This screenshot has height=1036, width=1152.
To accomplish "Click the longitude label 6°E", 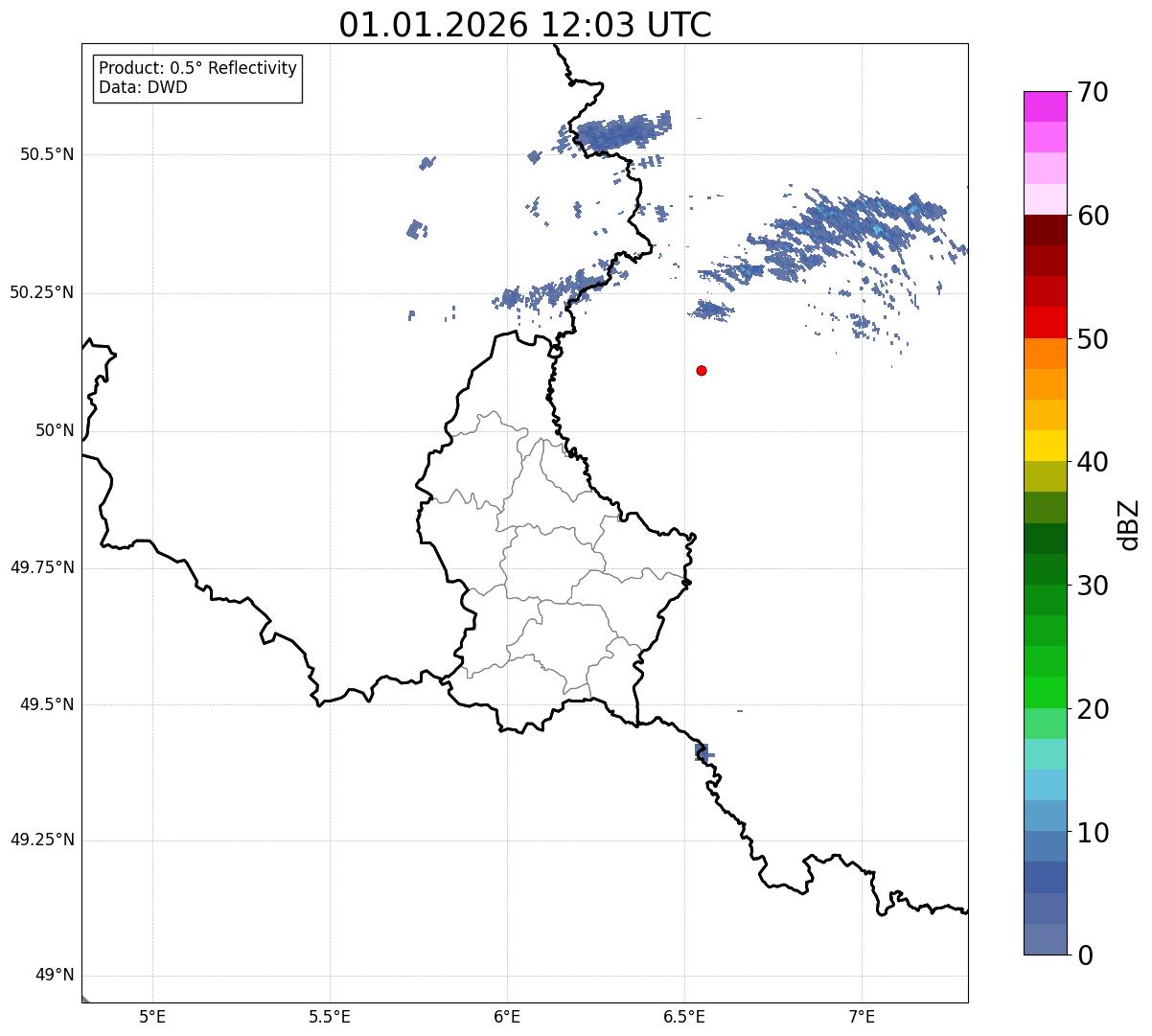I will (507, 1016).
